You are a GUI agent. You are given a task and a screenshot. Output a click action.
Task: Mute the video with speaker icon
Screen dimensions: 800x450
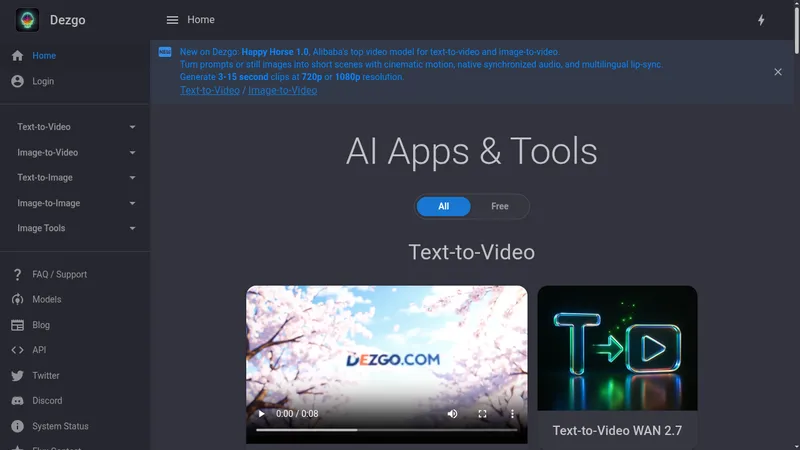coord(452,414)
